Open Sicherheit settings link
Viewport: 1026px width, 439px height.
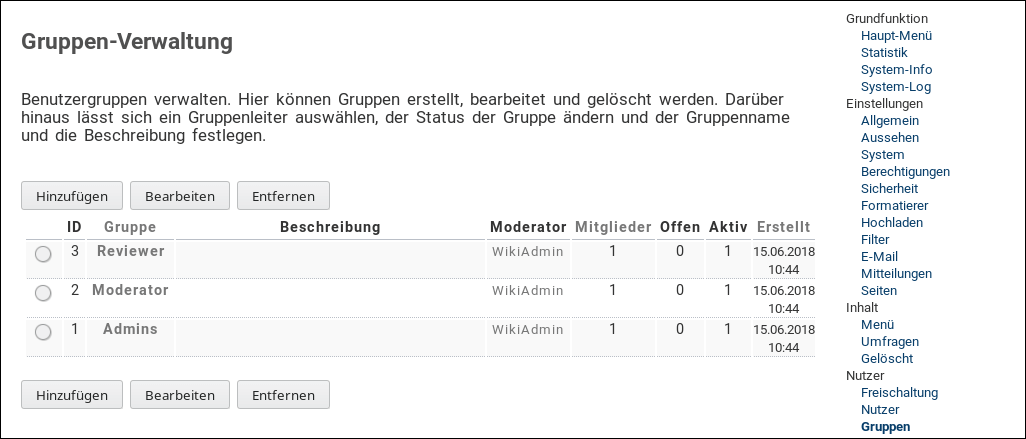(889, 188)
